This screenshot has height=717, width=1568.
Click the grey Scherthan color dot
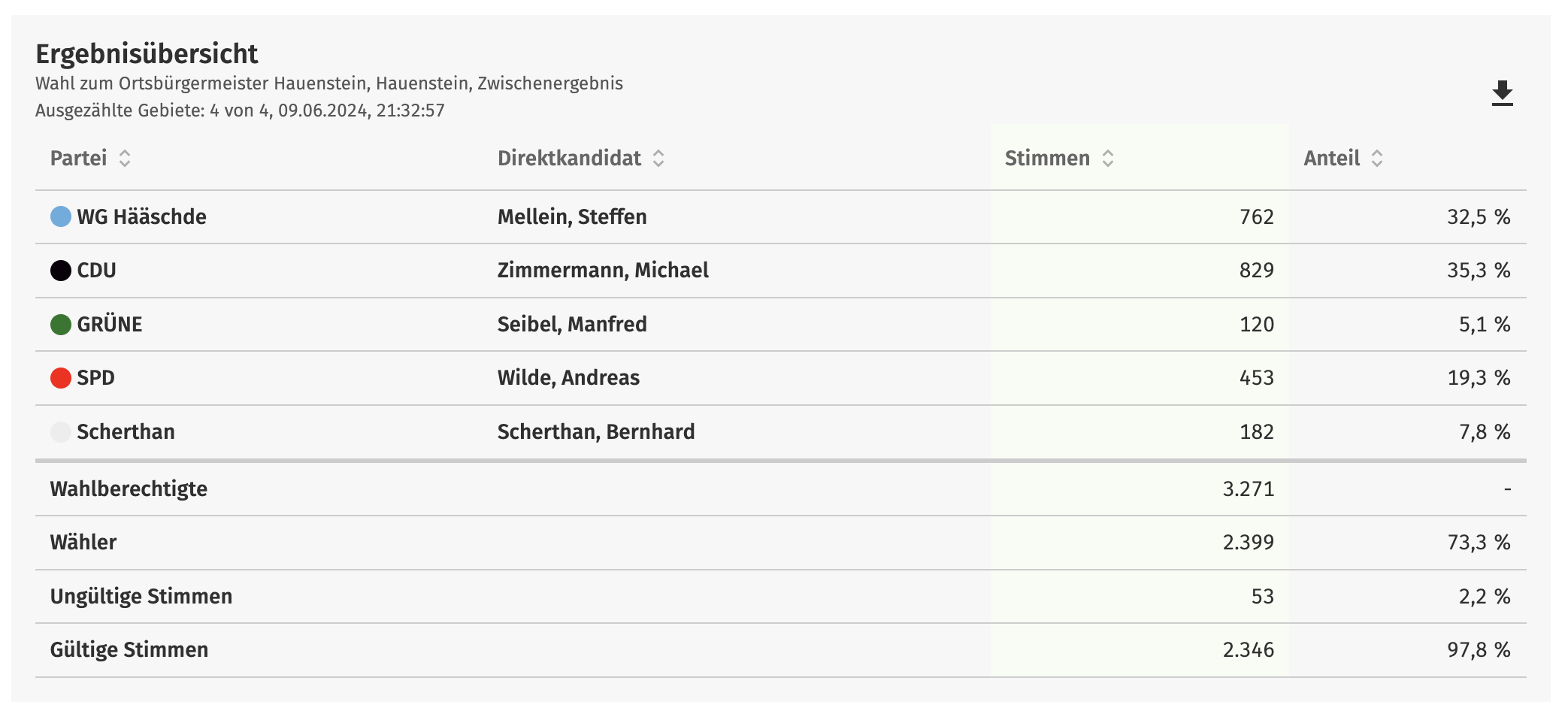click(x=61, y=432)
